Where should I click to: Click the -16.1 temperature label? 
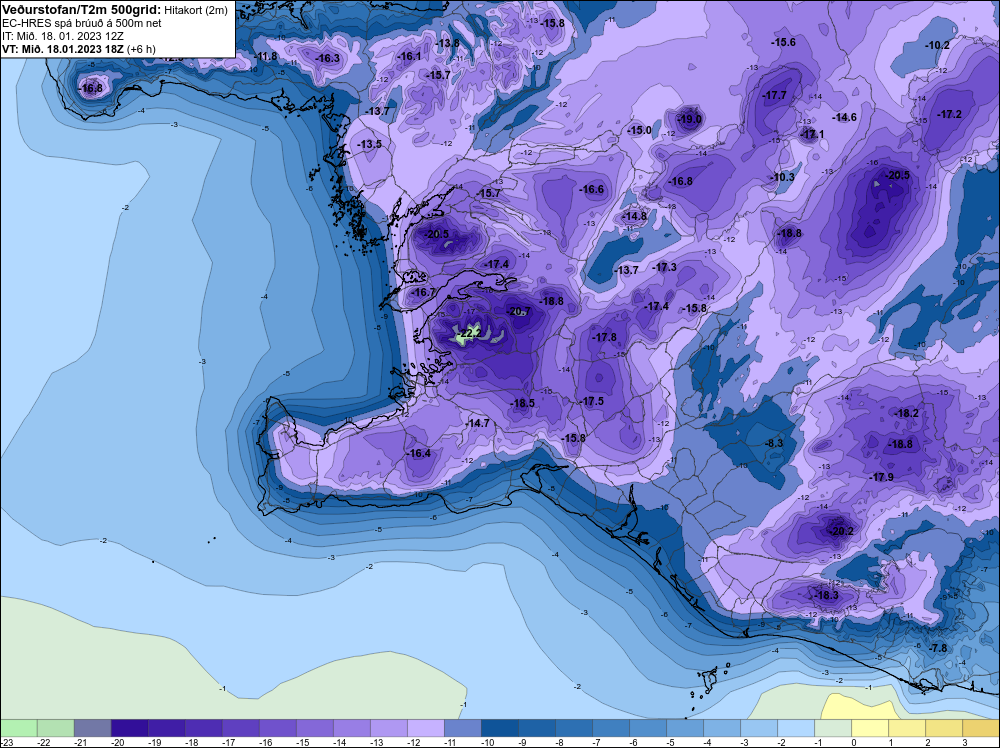[409, 56]
